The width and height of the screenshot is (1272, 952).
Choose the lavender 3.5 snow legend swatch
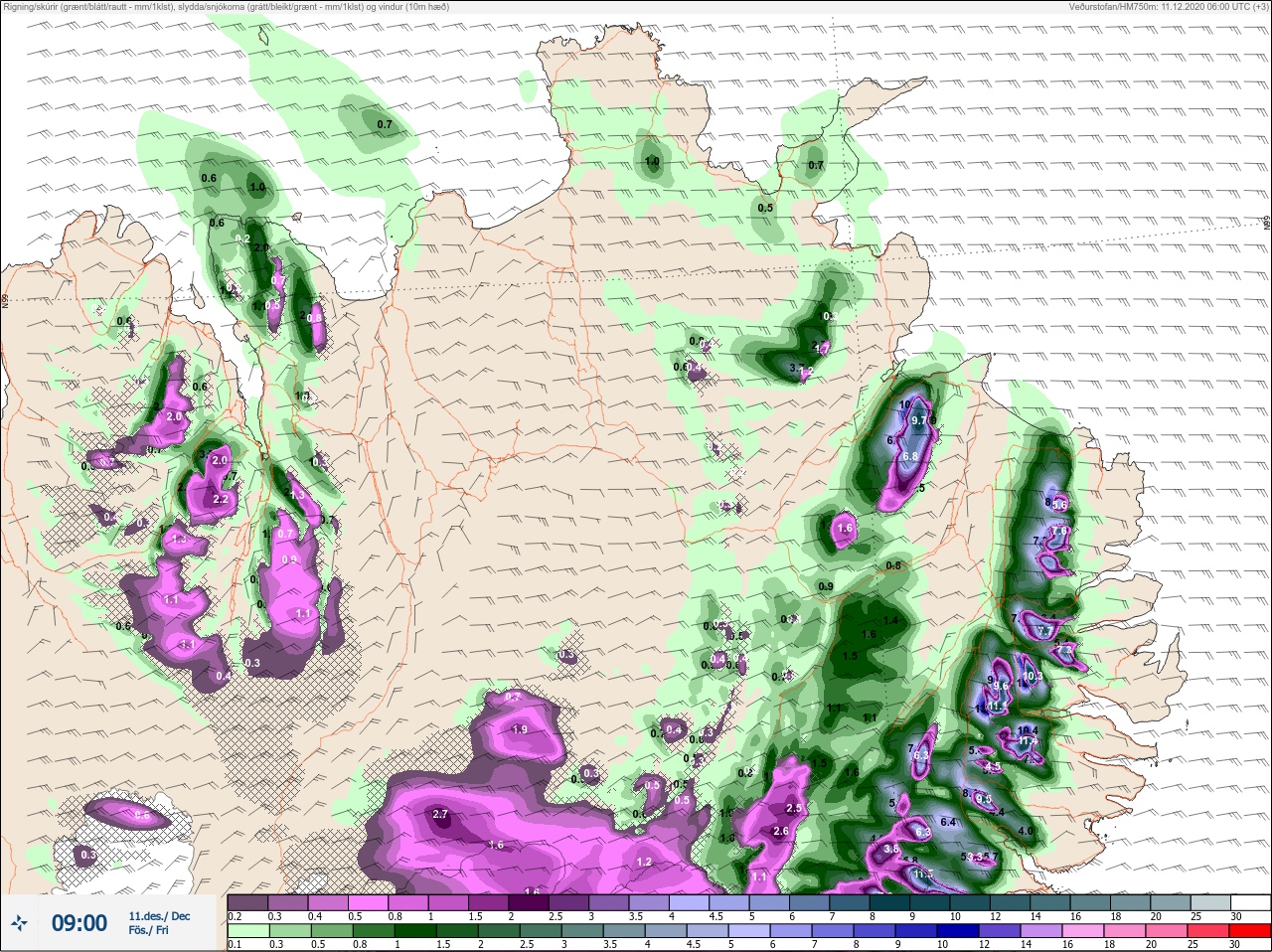[x=649, y=903]
